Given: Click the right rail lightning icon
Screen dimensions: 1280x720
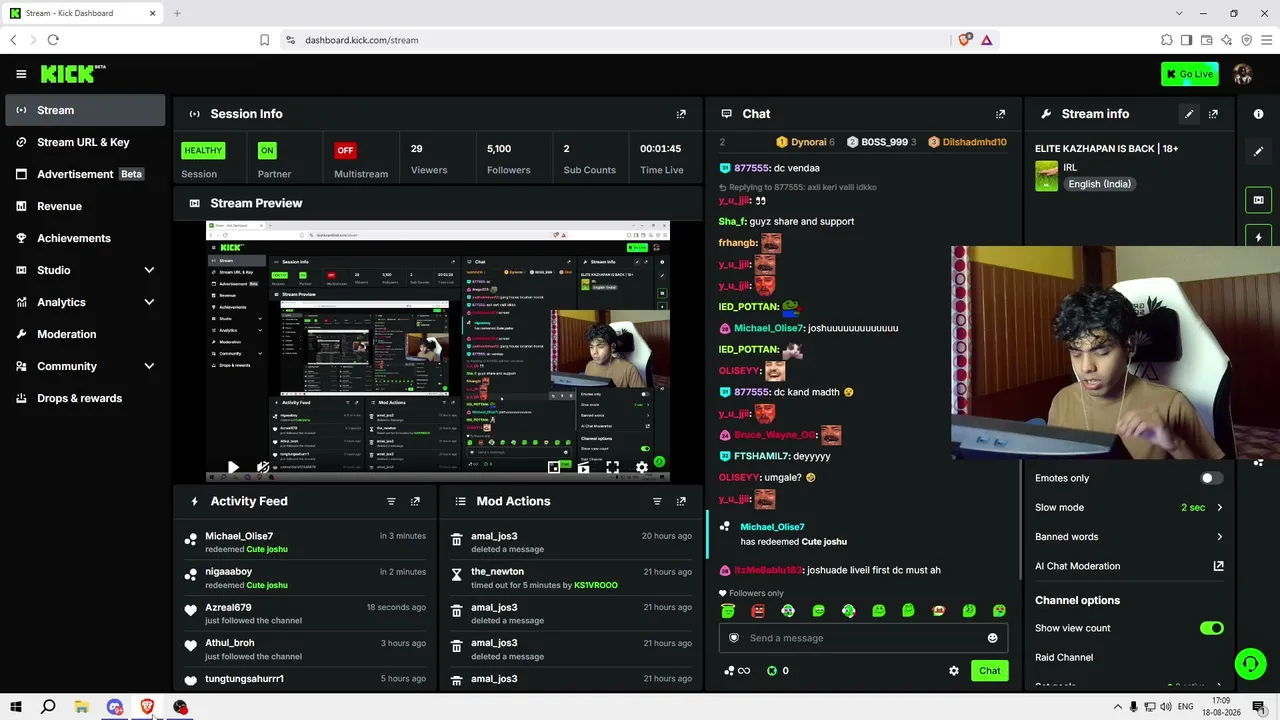Looking at the screenshot, I should click(x=1258, y=237).
